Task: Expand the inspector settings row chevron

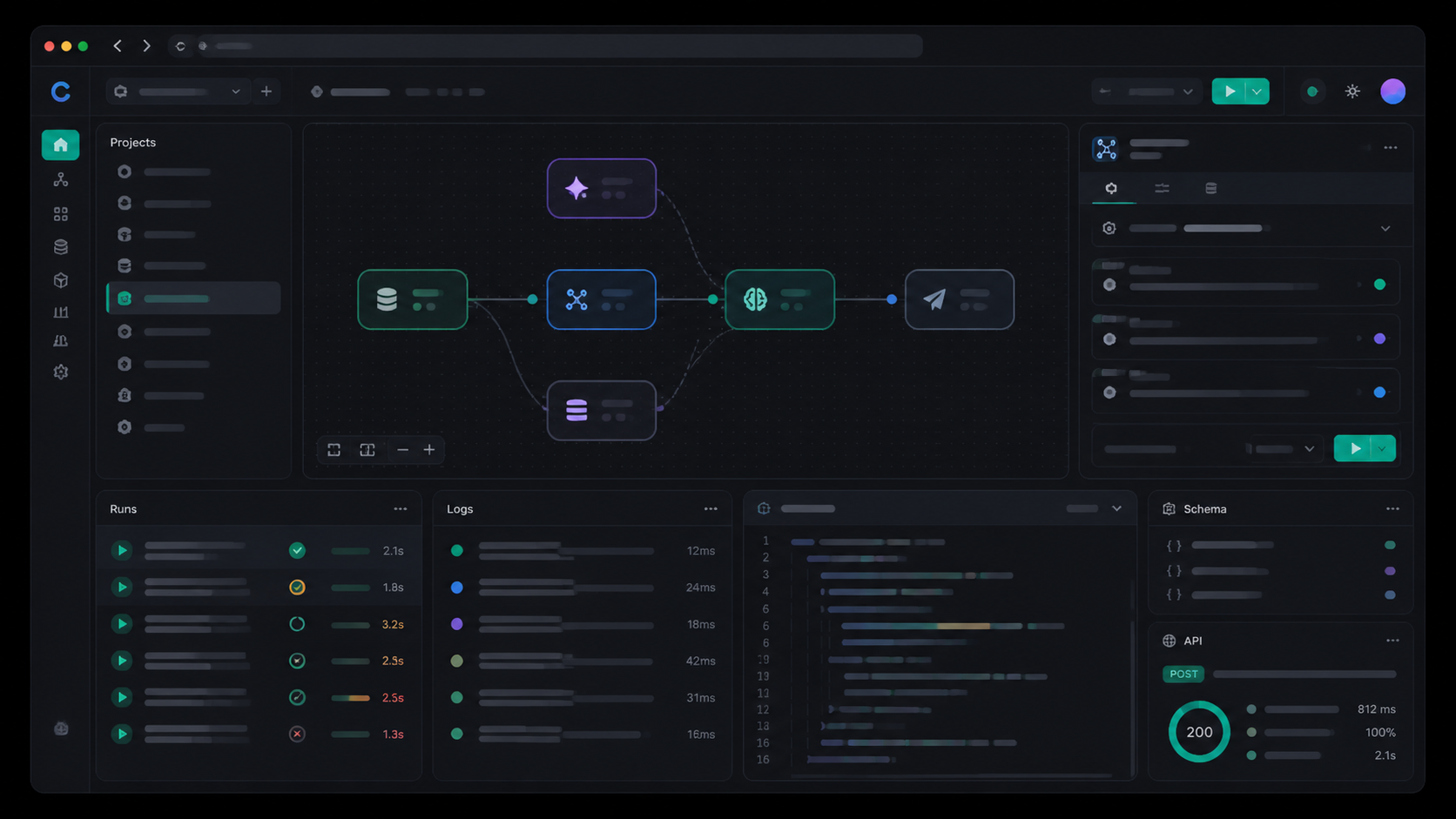Action: point(1385,229)
